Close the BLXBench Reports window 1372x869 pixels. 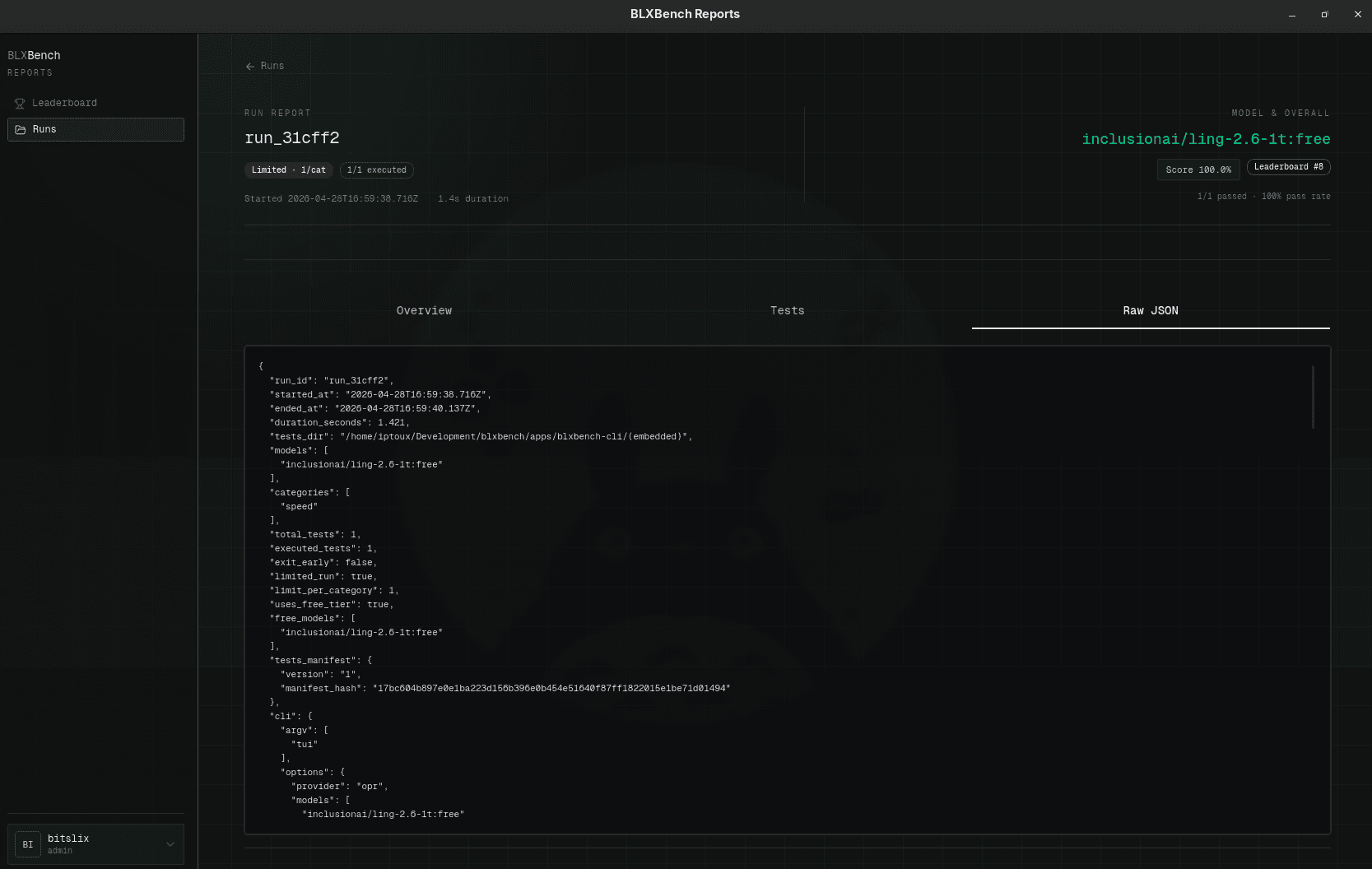pos(1357,15)
